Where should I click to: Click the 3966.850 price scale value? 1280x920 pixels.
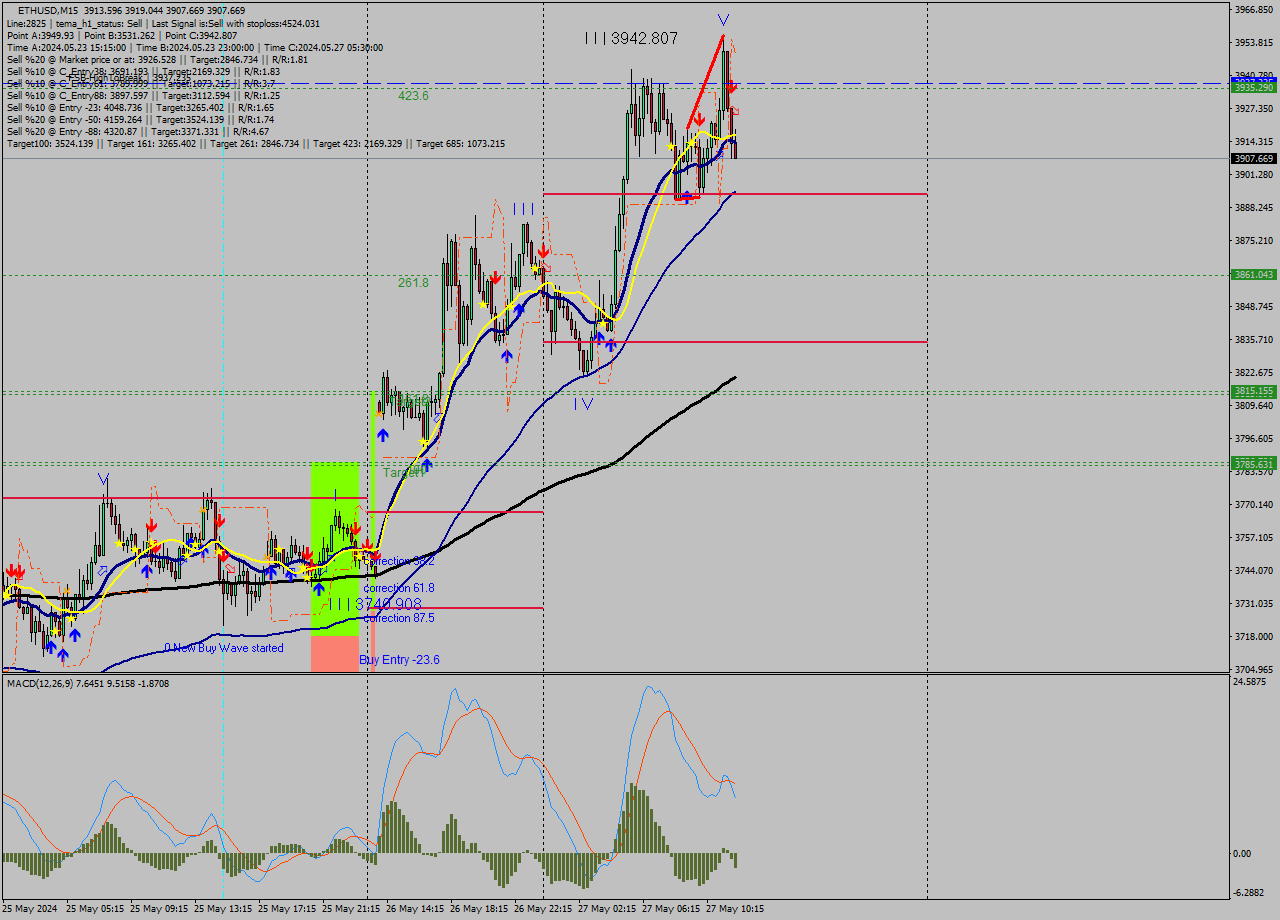coord(1253,10)
